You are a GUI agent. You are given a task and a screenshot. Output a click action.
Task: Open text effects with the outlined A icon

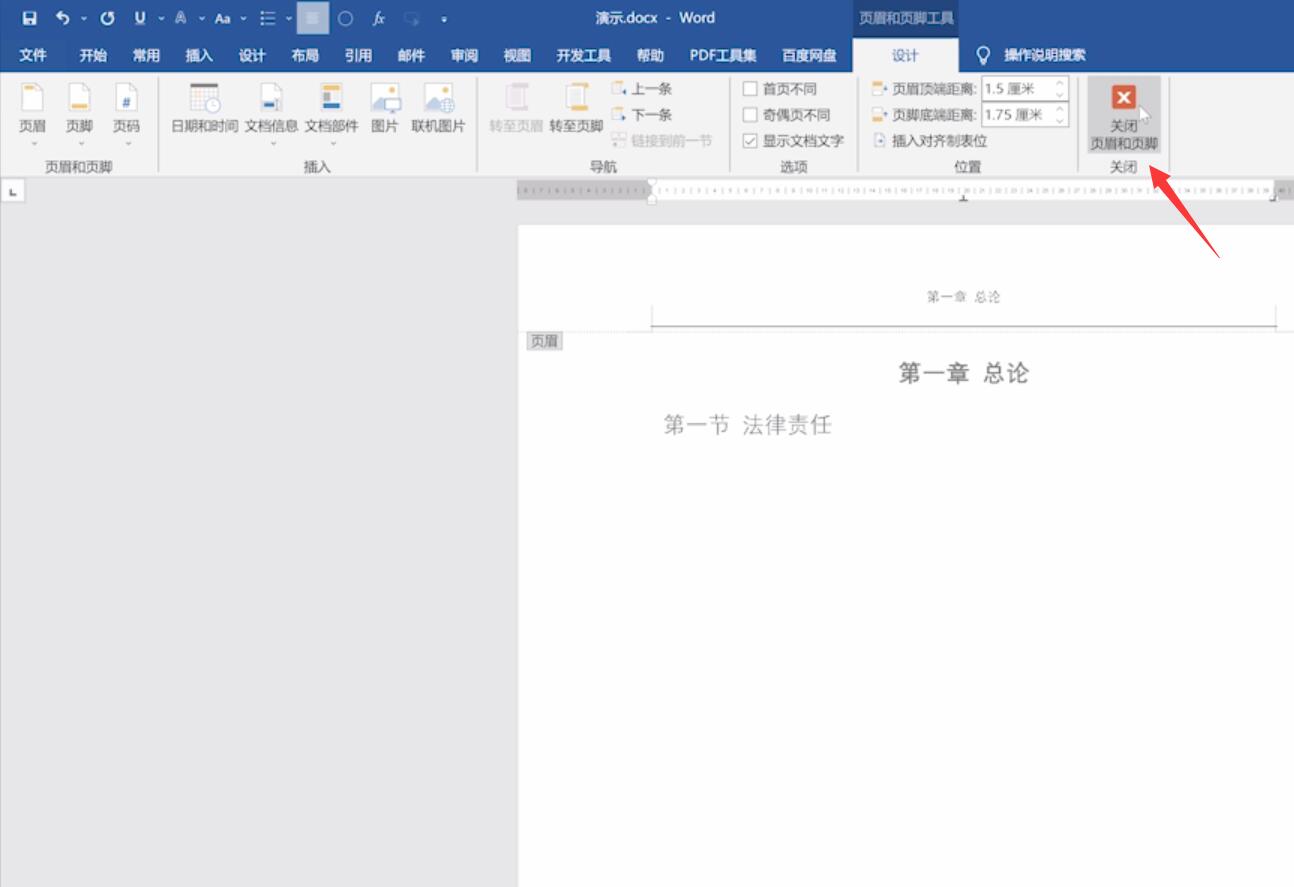point(181,18)
